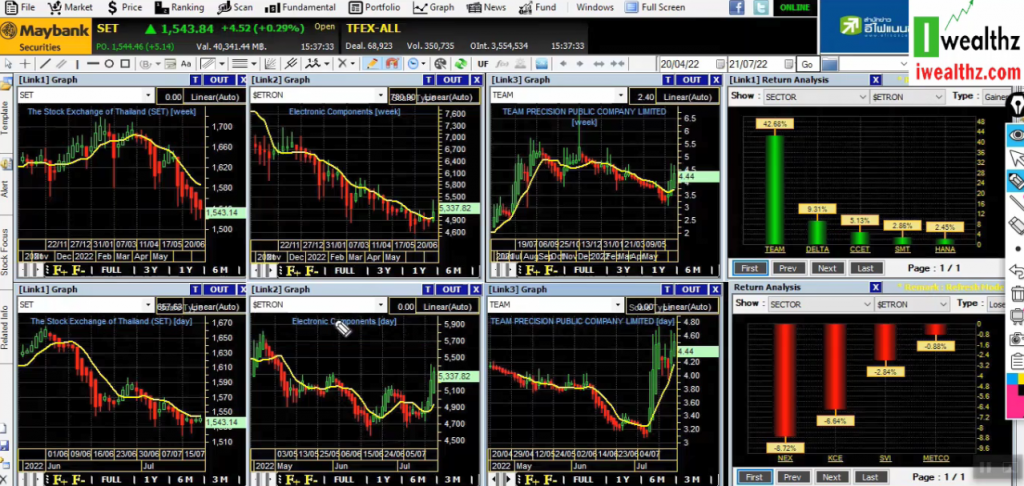Screen dimensions: 1024x486
Task: Open the calendar picker for 21/07/22 date
Action: [x=788, y=64]
